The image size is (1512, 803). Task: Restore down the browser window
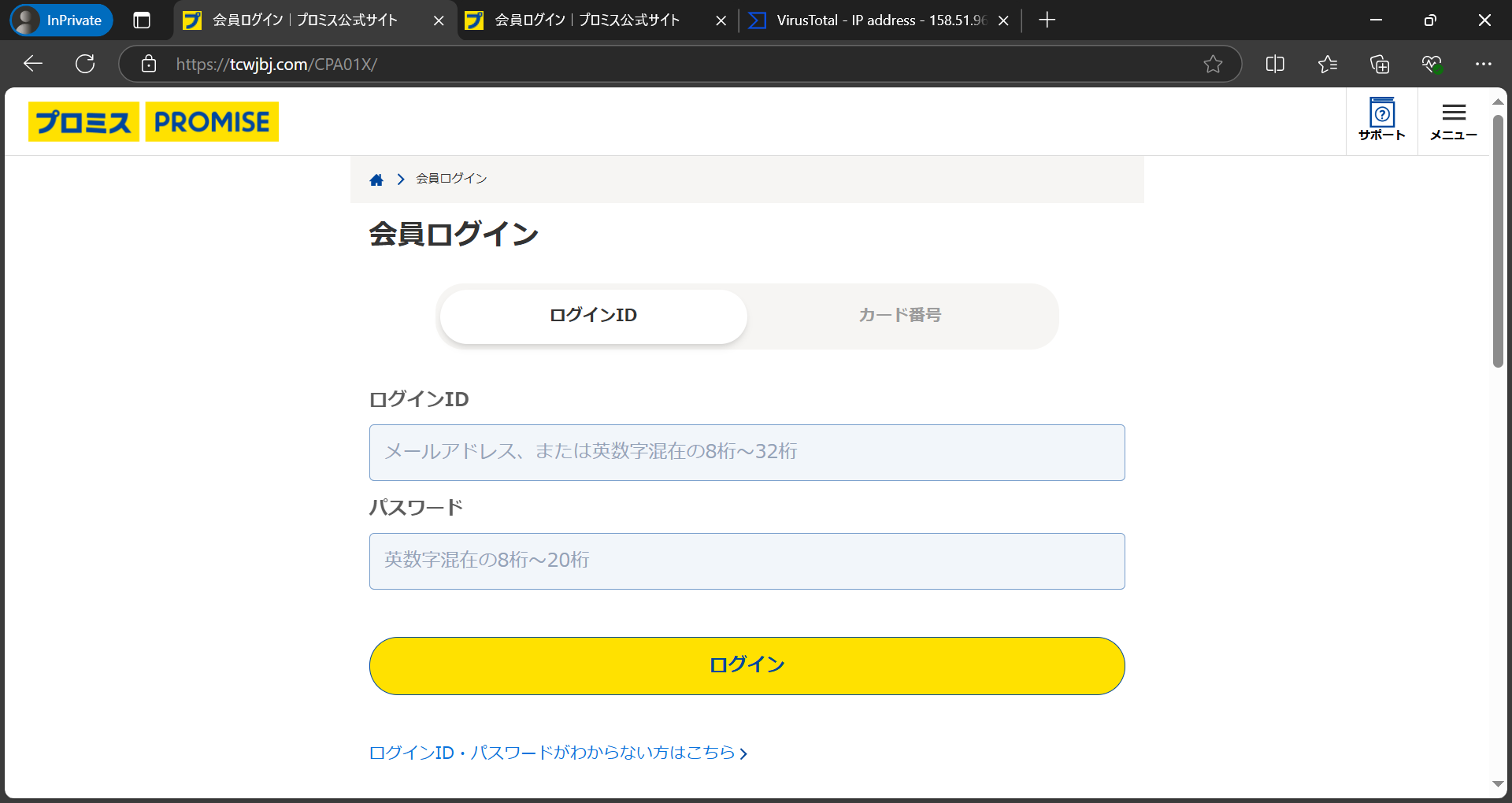pos(1430,20)
